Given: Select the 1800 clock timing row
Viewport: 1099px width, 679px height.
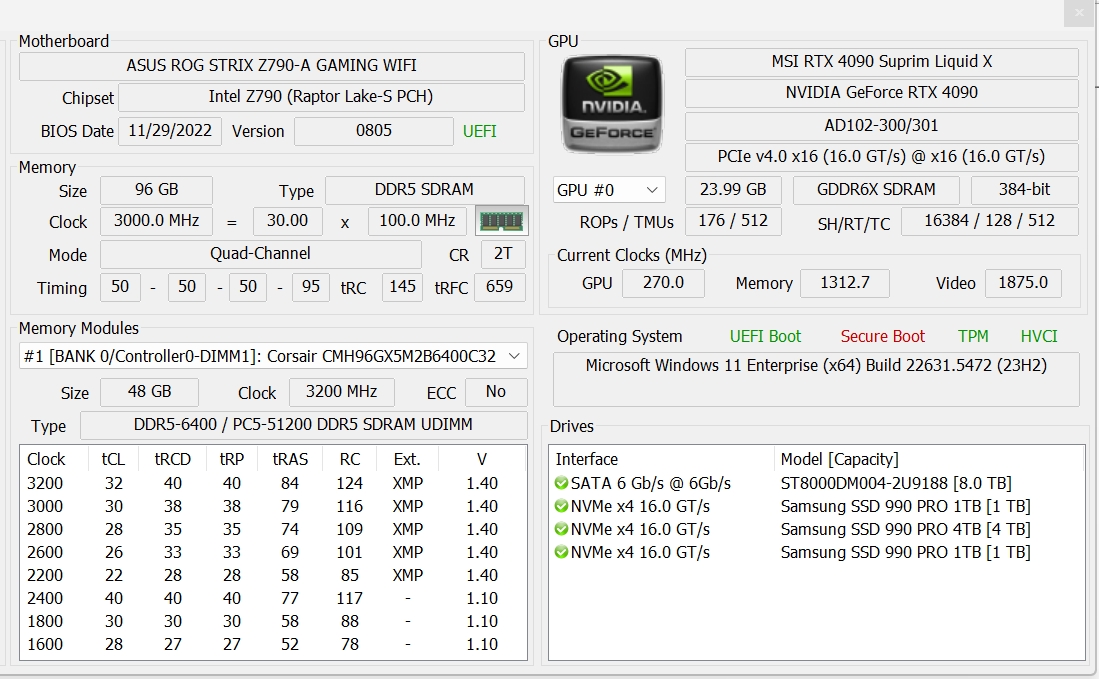Looking at the screenshot, I should click(273, 622).
